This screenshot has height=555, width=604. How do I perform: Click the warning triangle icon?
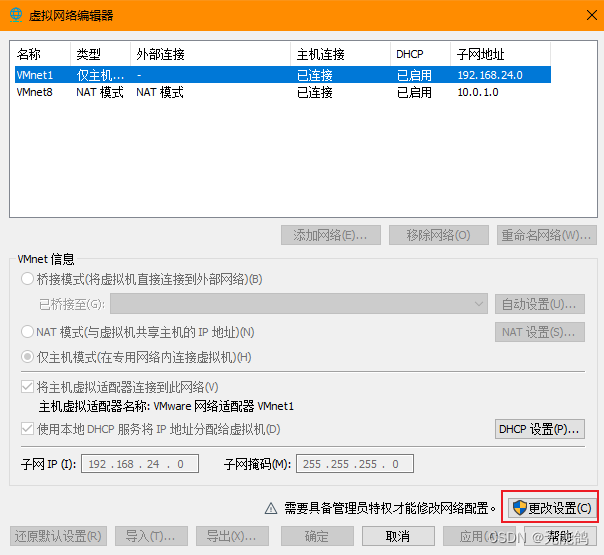(271, 508)
